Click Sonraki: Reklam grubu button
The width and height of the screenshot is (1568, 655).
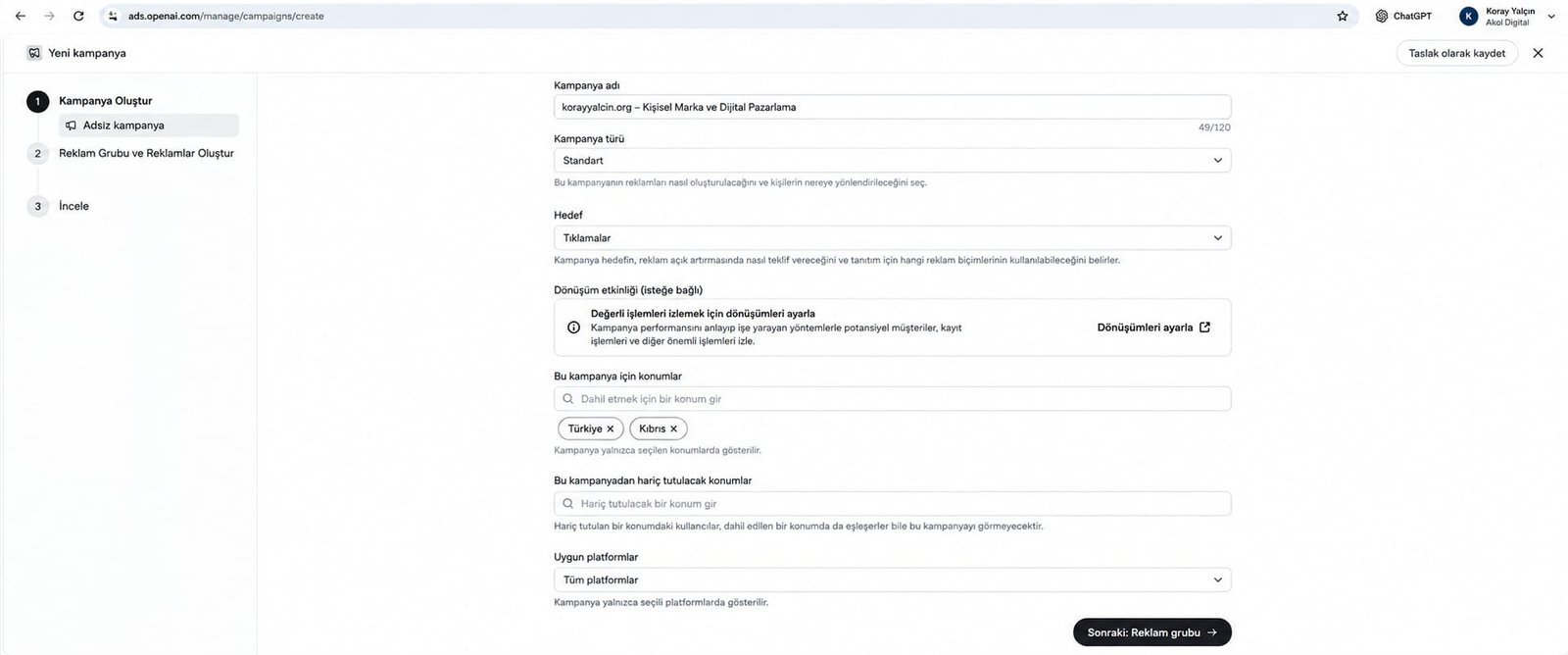1151,632
